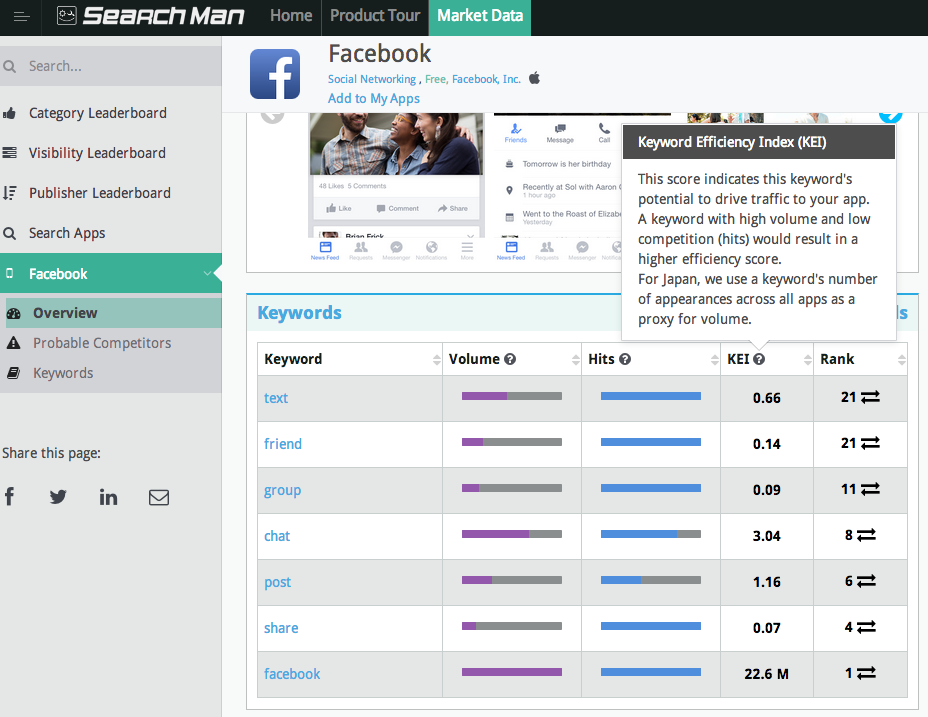Open the 'friend' keyword link
This screenshot has width=928, height=717.
(x=283, y=444)
